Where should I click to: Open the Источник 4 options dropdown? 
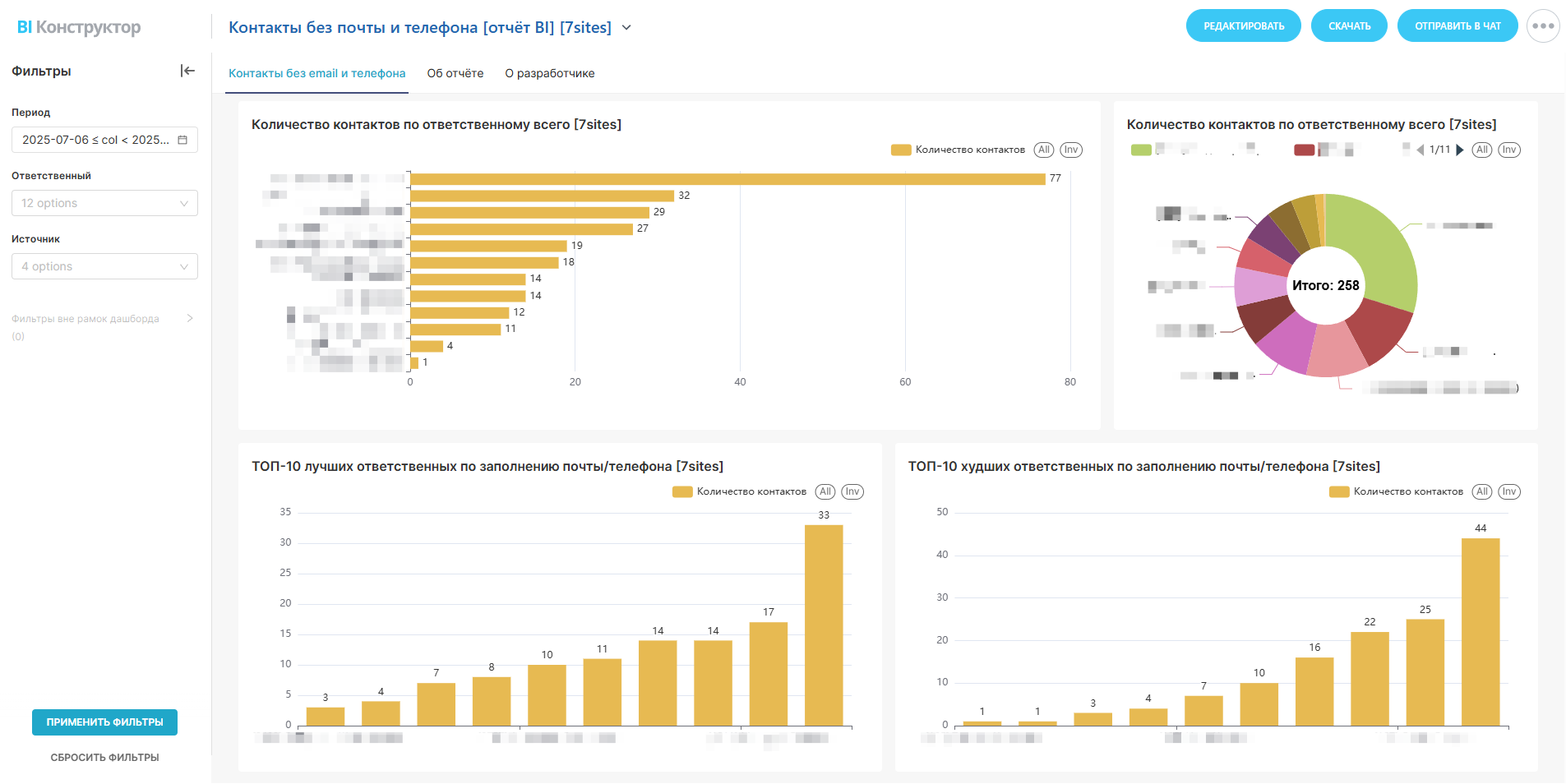point(104,266)
